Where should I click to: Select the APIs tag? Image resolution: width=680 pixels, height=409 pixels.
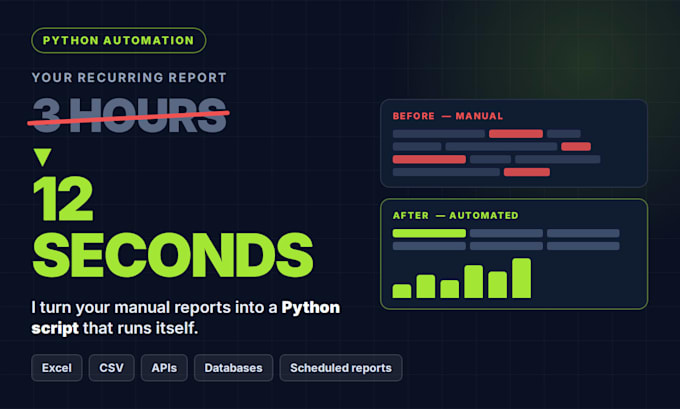164,368
